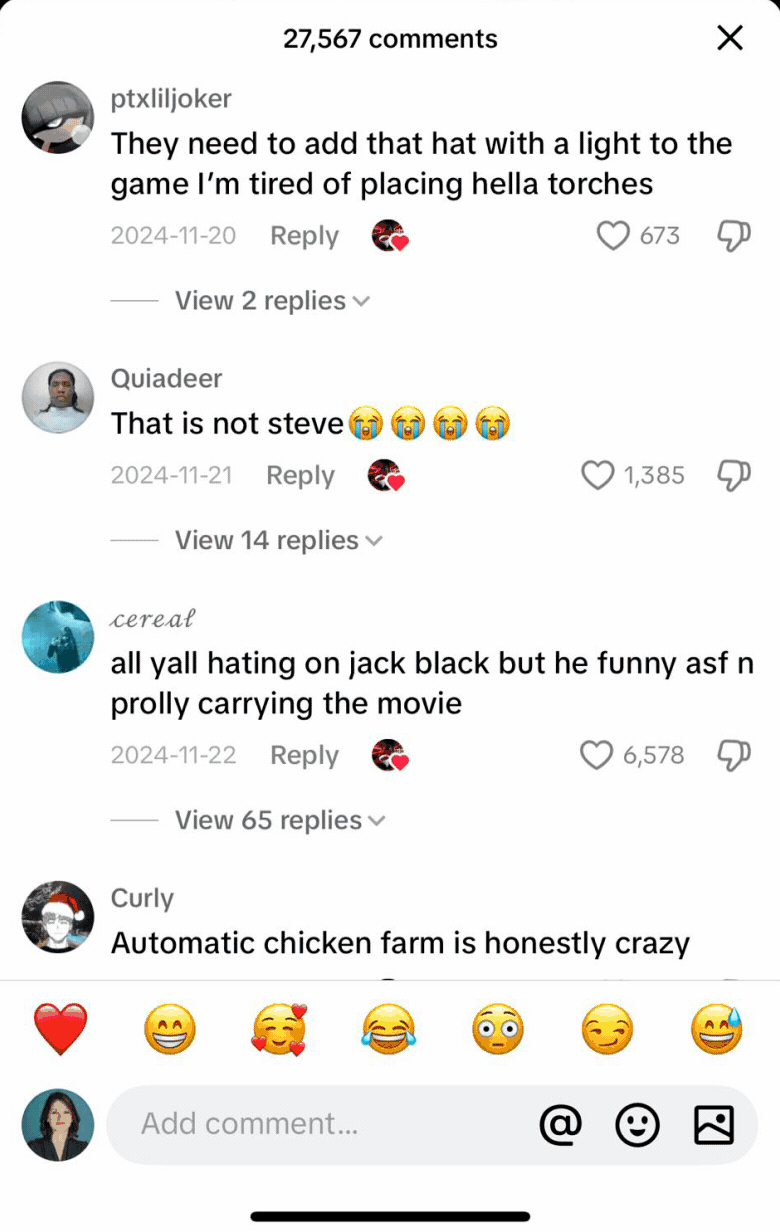Insert red heart quick emoji
Viewport: 780px width, 1232px height.
coord(61,1029)
